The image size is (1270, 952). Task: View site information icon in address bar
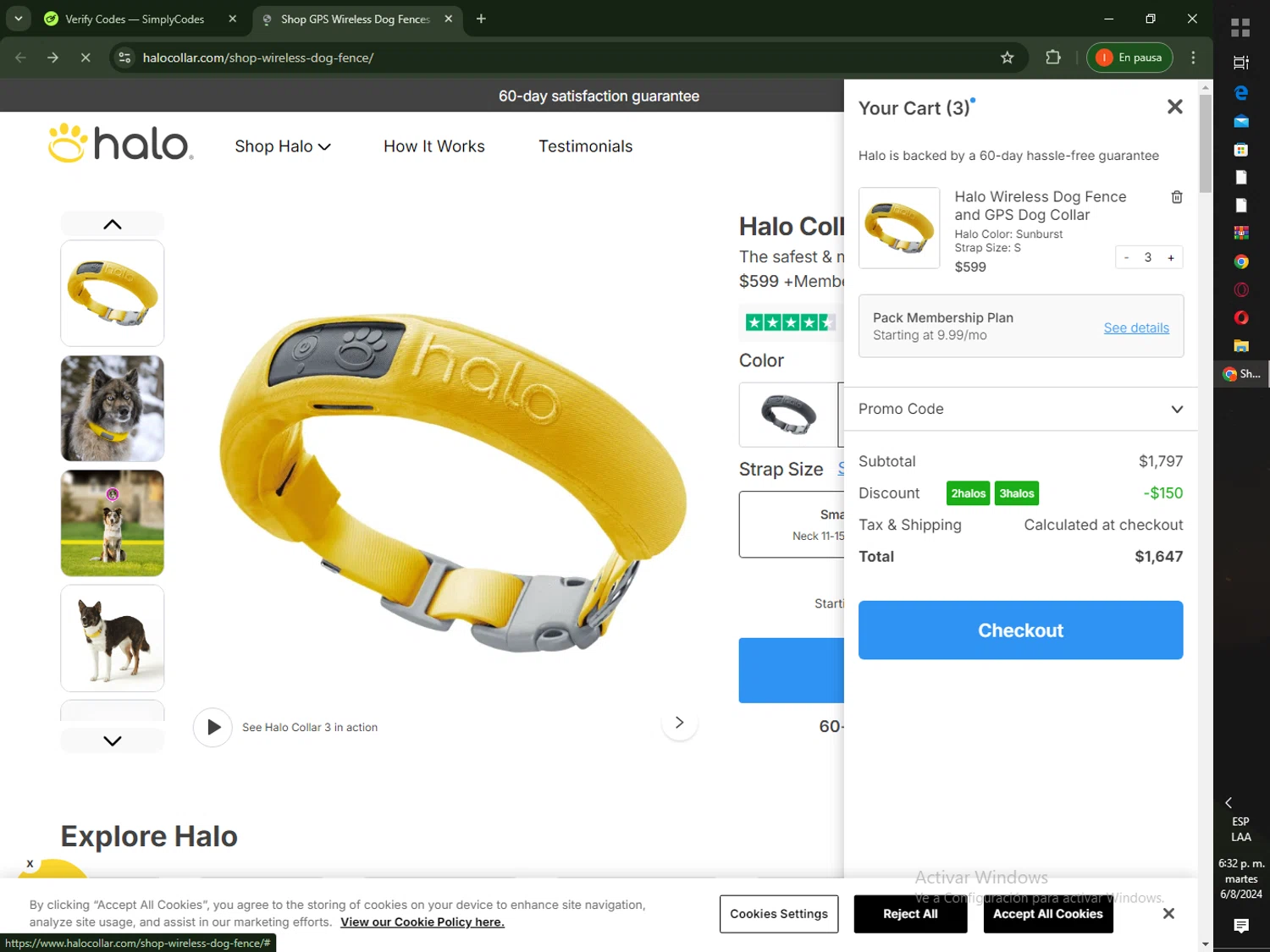(x=124, y=58)
